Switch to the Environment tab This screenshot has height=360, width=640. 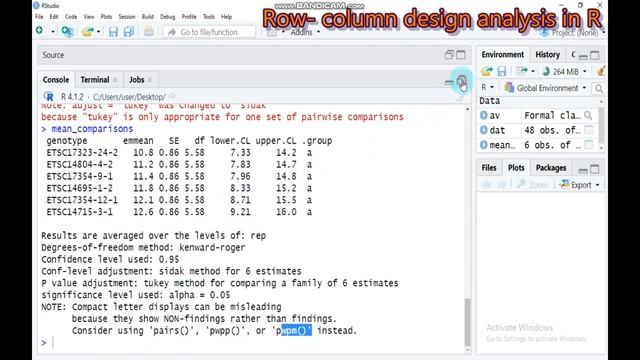(502, 55)
